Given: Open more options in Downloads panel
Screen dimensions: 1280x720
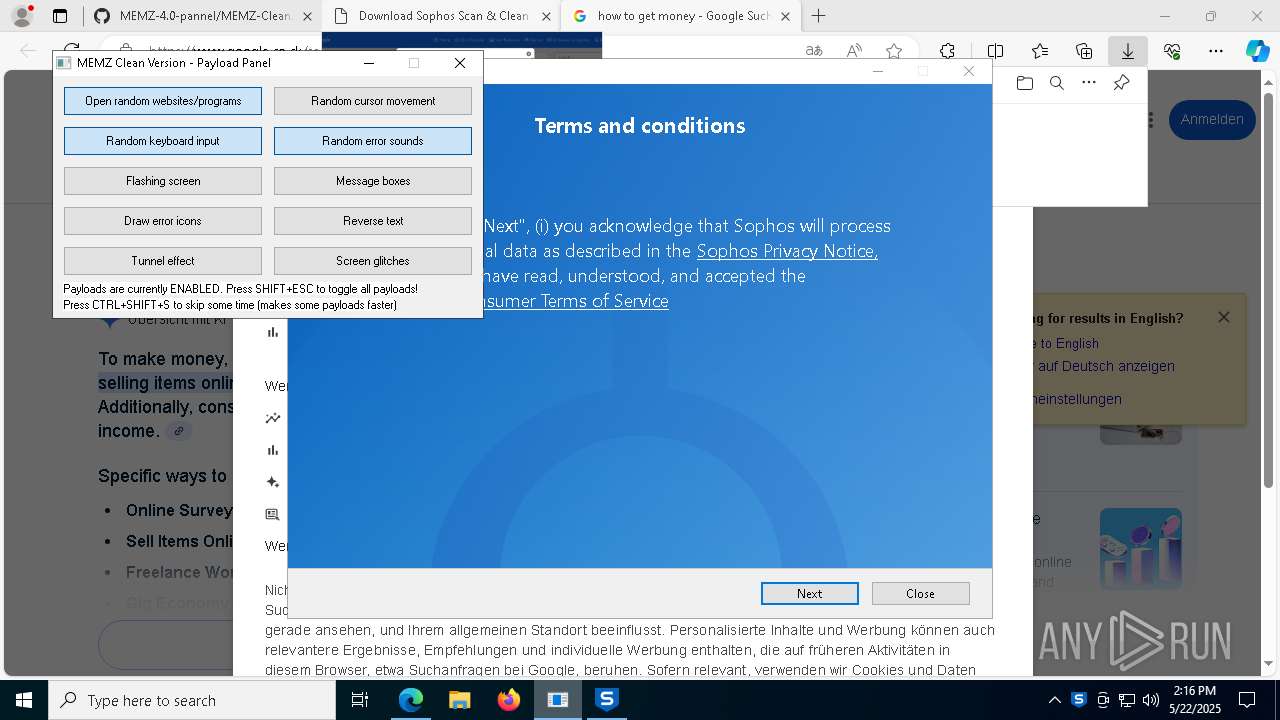Looking at the screenshot, I should point(1089,83).
